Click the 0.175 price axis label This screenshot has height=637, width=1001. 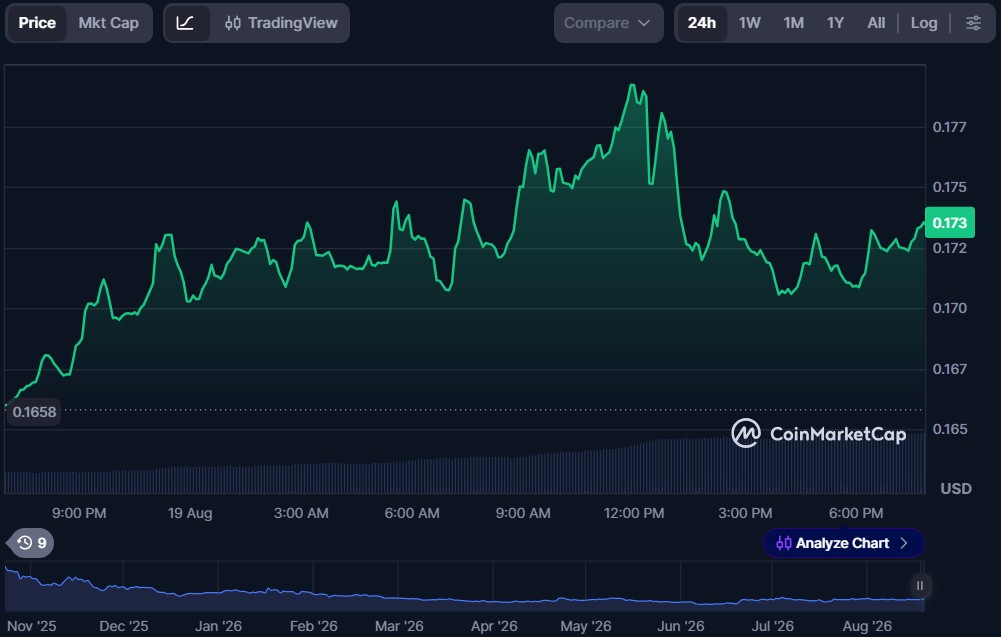(949, 187)
